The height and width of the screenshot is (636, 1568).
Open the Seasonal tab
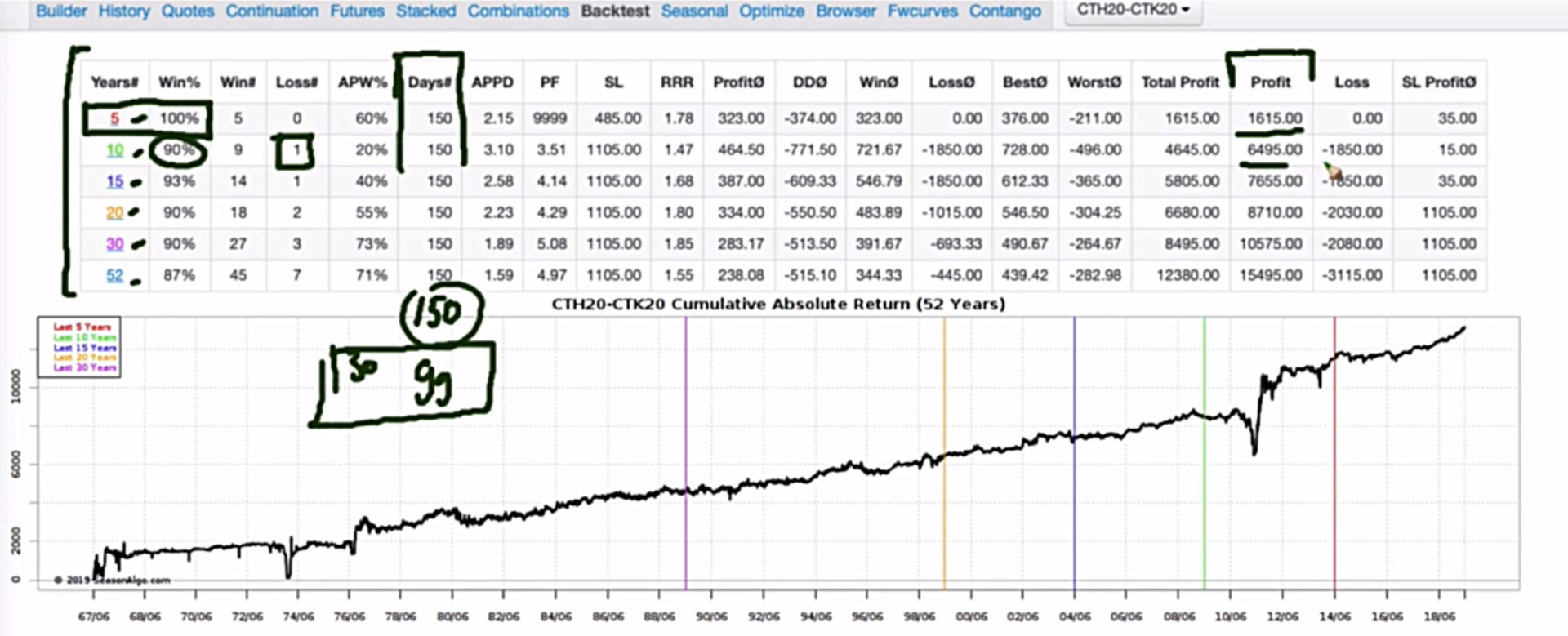pyautogui.click(x=694, y=11)
